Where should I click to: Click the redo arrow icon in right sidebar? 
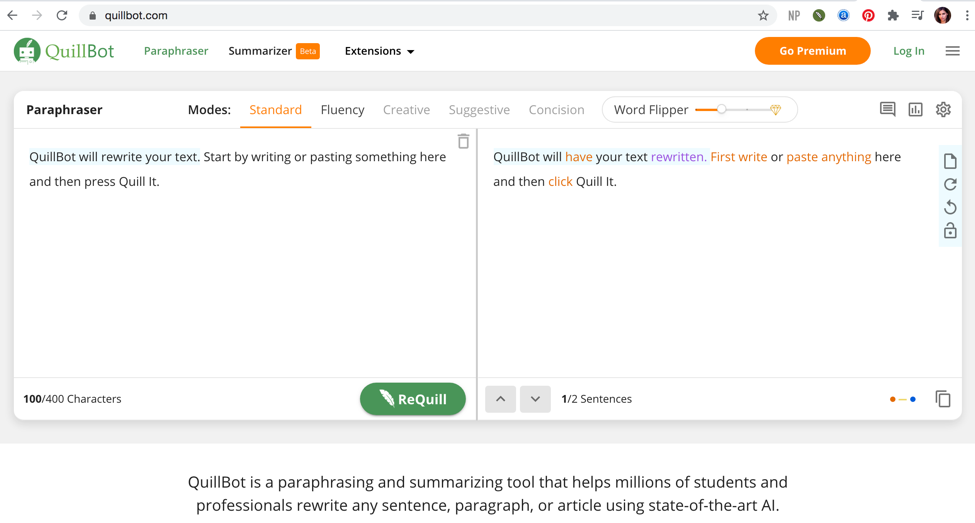tap(950, 184)
